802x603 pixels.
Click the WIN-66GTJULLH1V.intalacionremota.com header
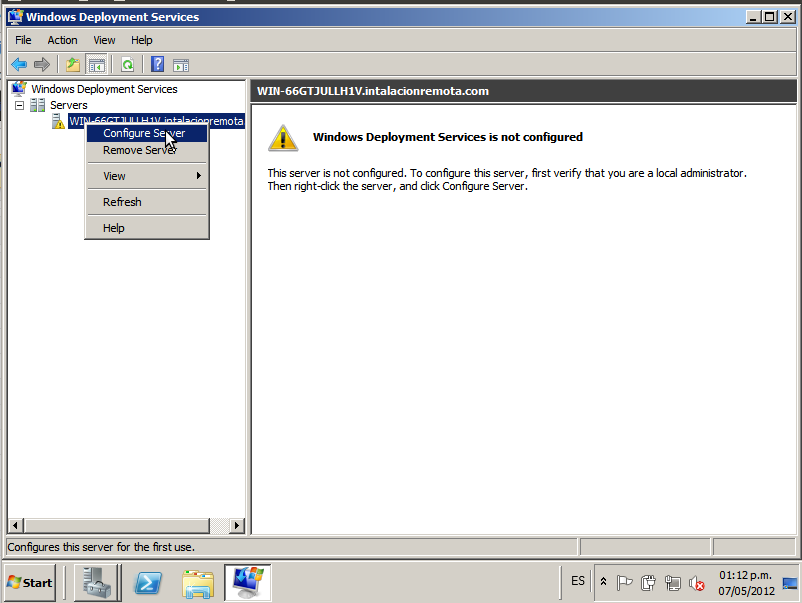[373, 91]
